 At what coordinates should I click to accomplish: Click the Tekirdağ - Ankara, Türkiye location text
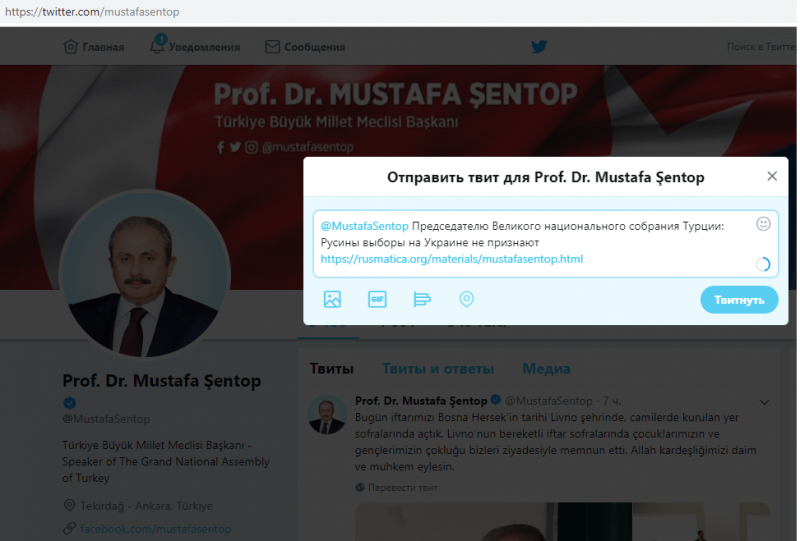(x=146, y=506)
